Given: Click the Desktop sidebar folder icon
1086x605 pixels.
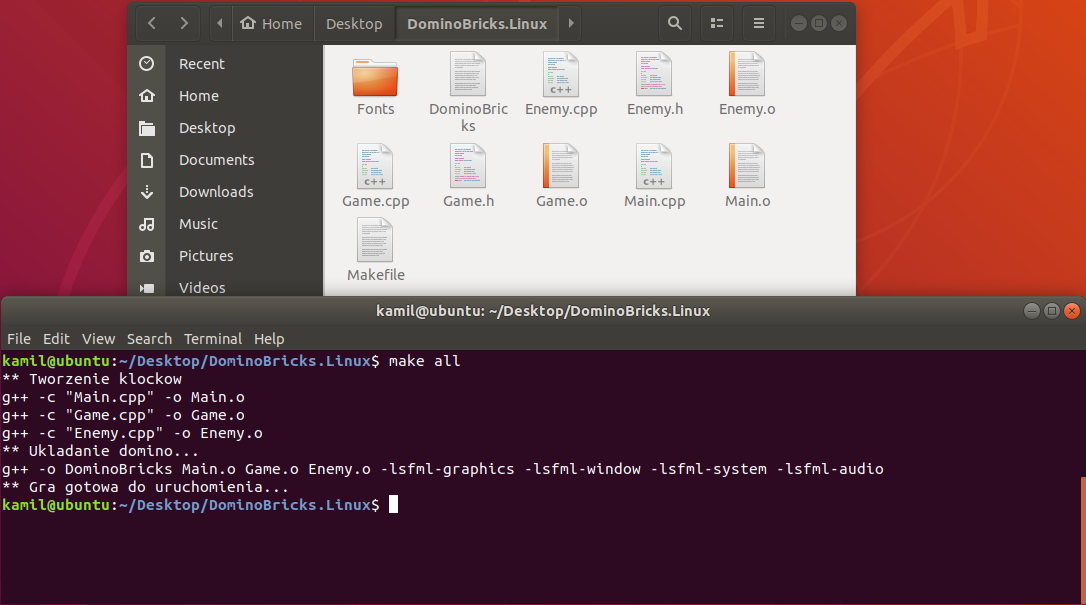Looking at the screenshot, I should [x=147, y=128].
